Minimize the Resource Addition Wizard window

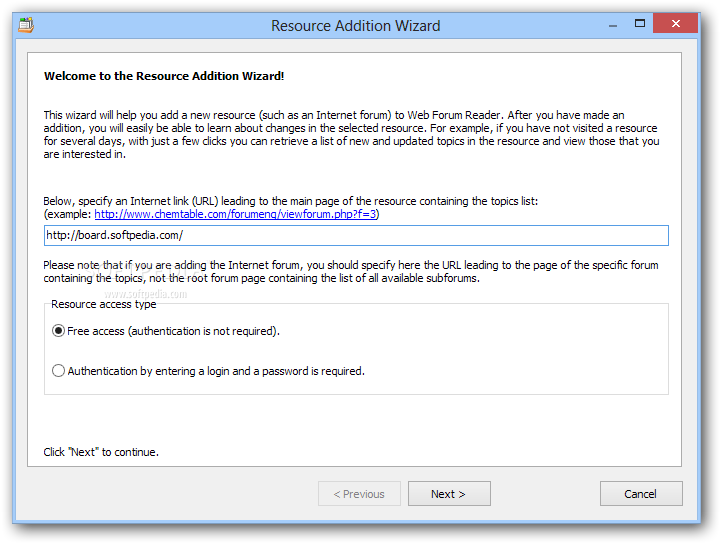coord(612,25)
